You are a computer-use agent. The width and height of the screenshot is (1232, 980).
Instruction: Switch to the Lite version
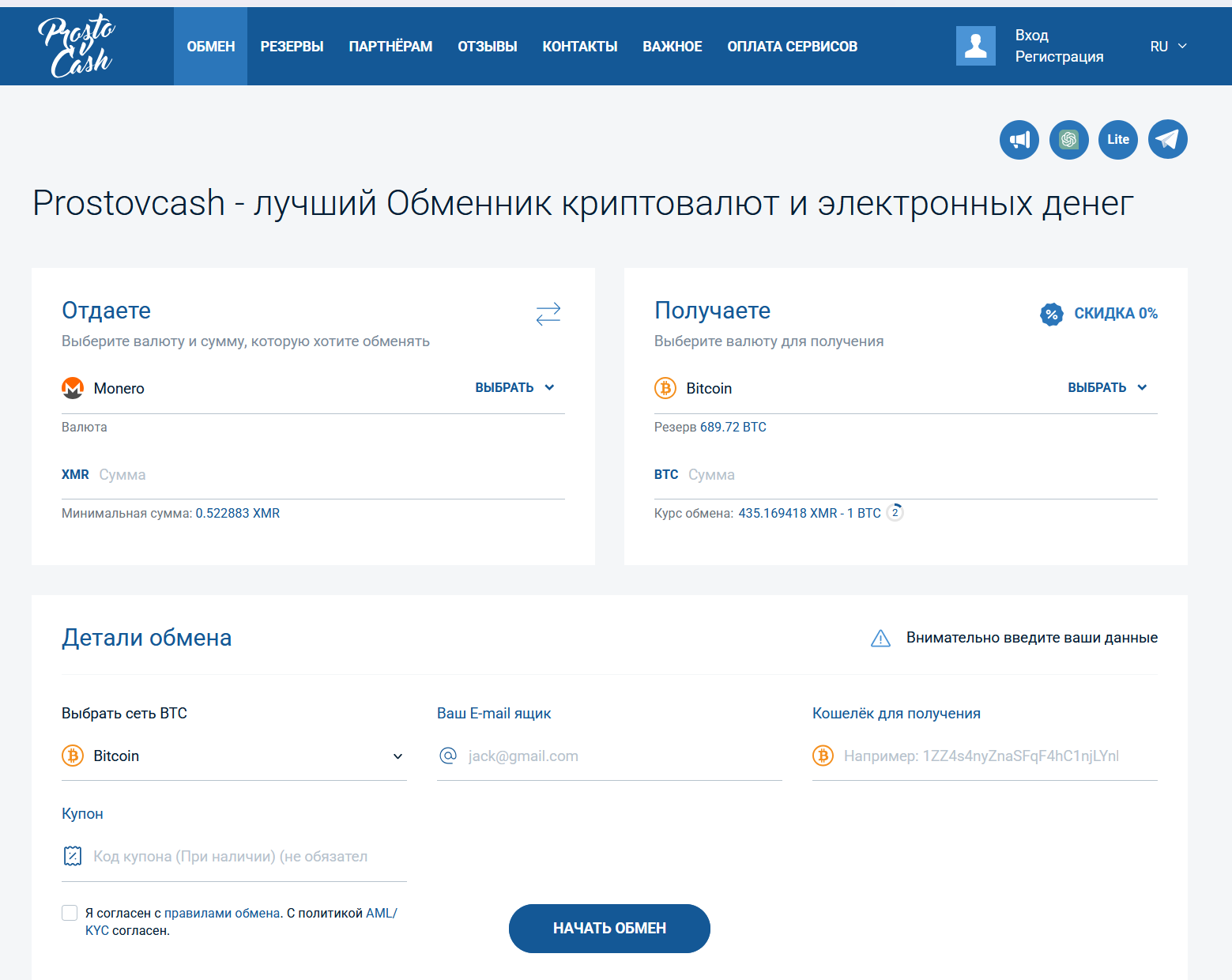click(1118, 139)
